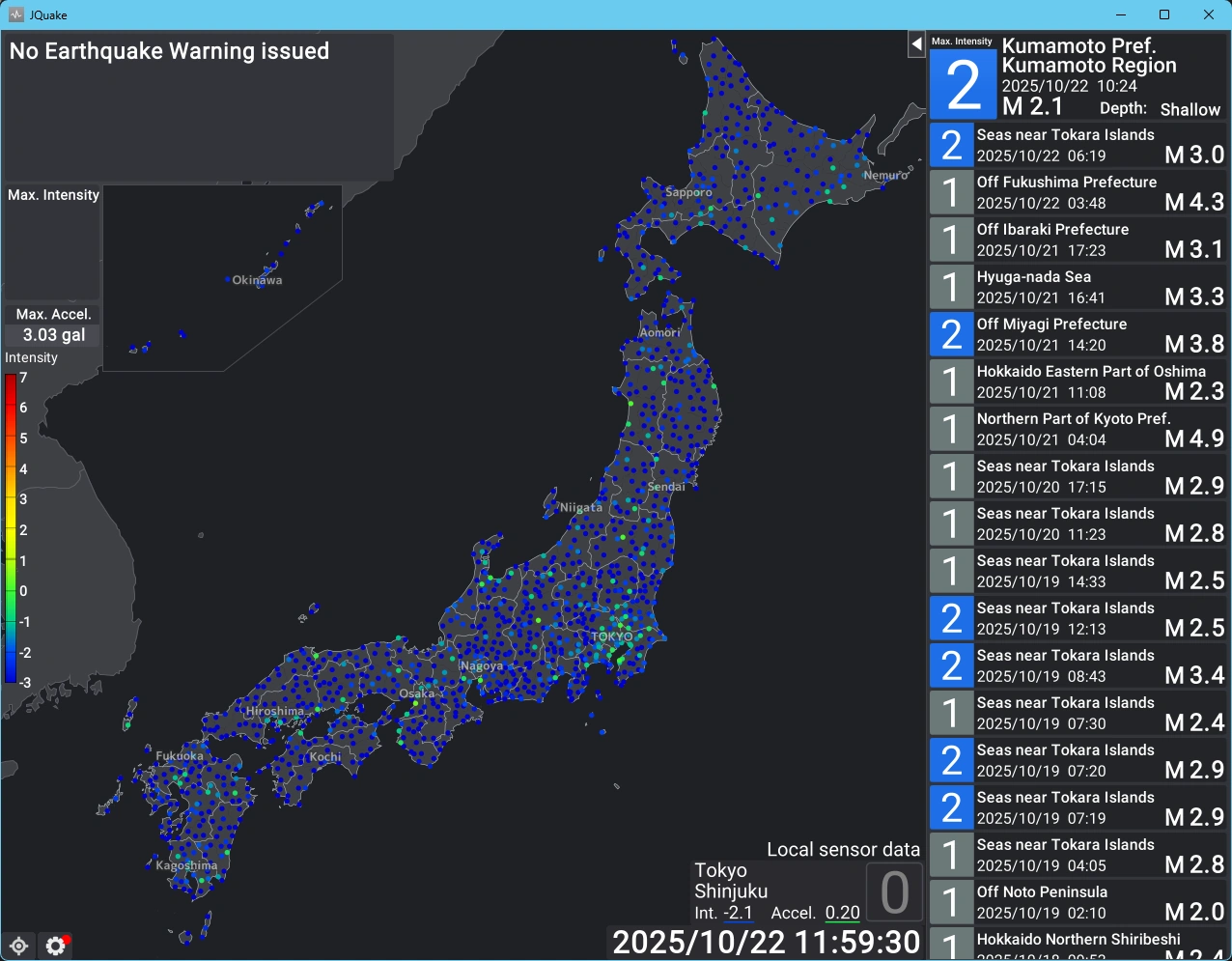Click the Sendai city label on map

666,487
